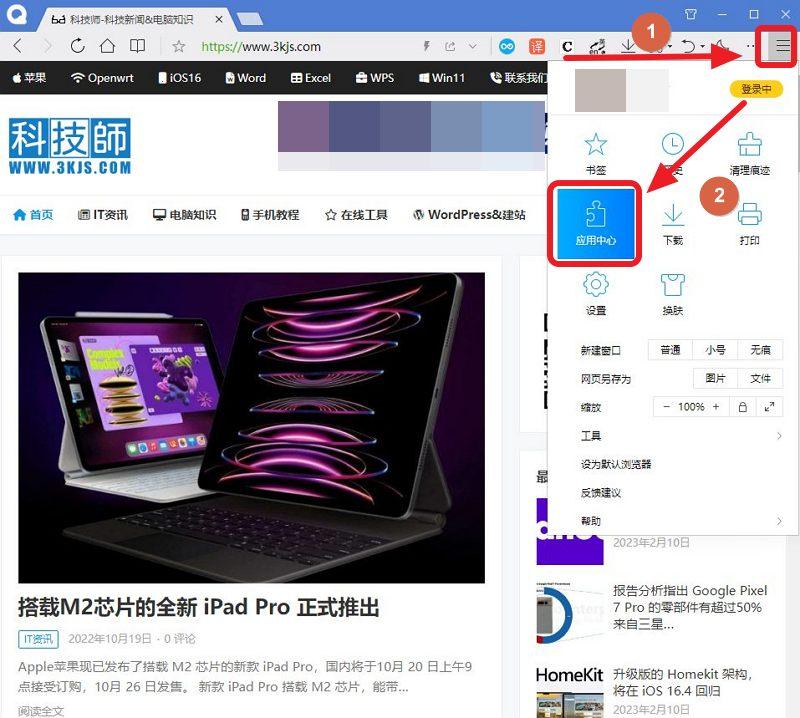Reload the page with the refresh icon
Image resolution: width=800 pixels, height=718 pixels.
(78, 46)
